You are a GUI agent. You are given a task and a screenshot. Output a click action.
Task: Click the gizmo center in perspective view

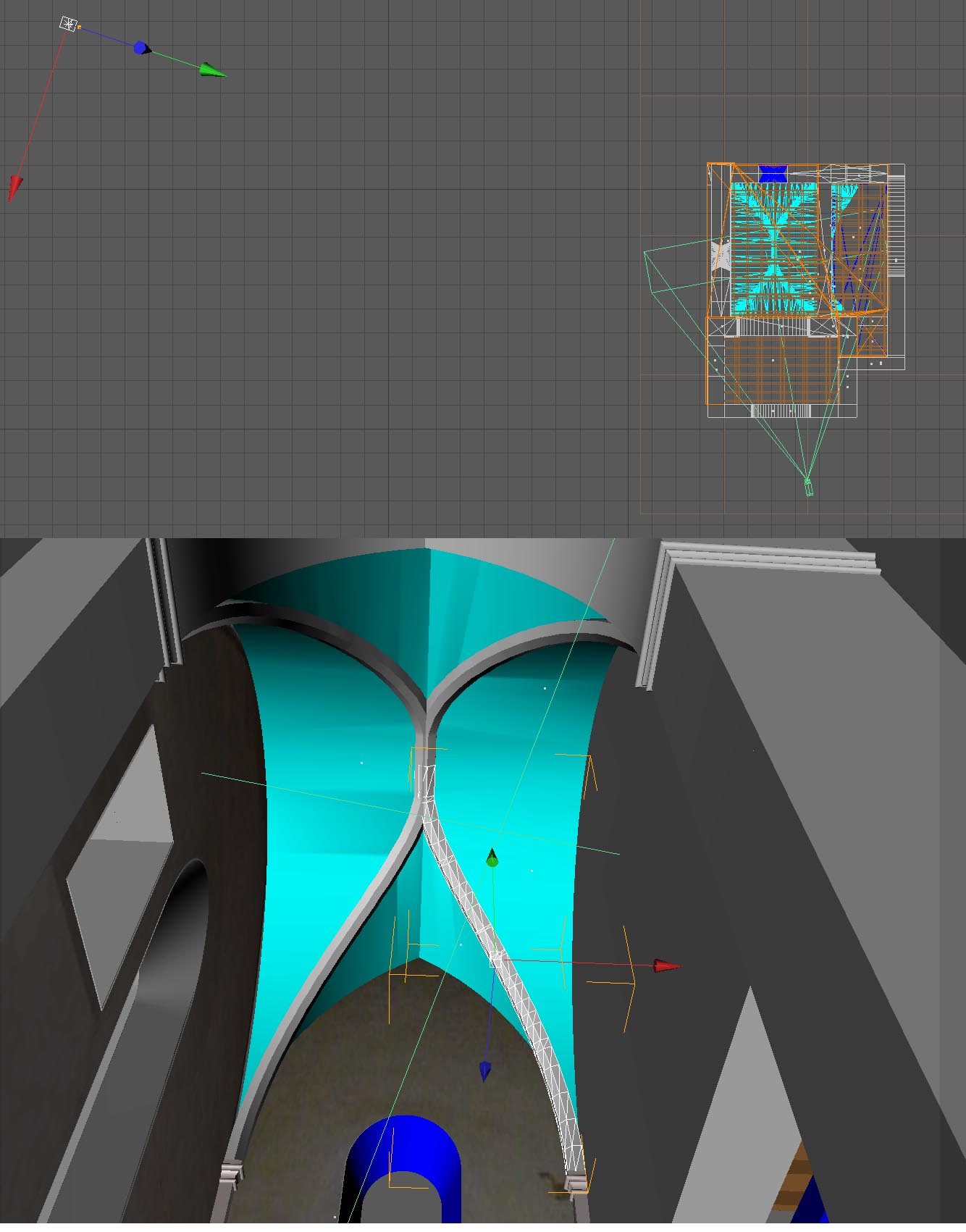pyautogui.click(x=495, y=960)
